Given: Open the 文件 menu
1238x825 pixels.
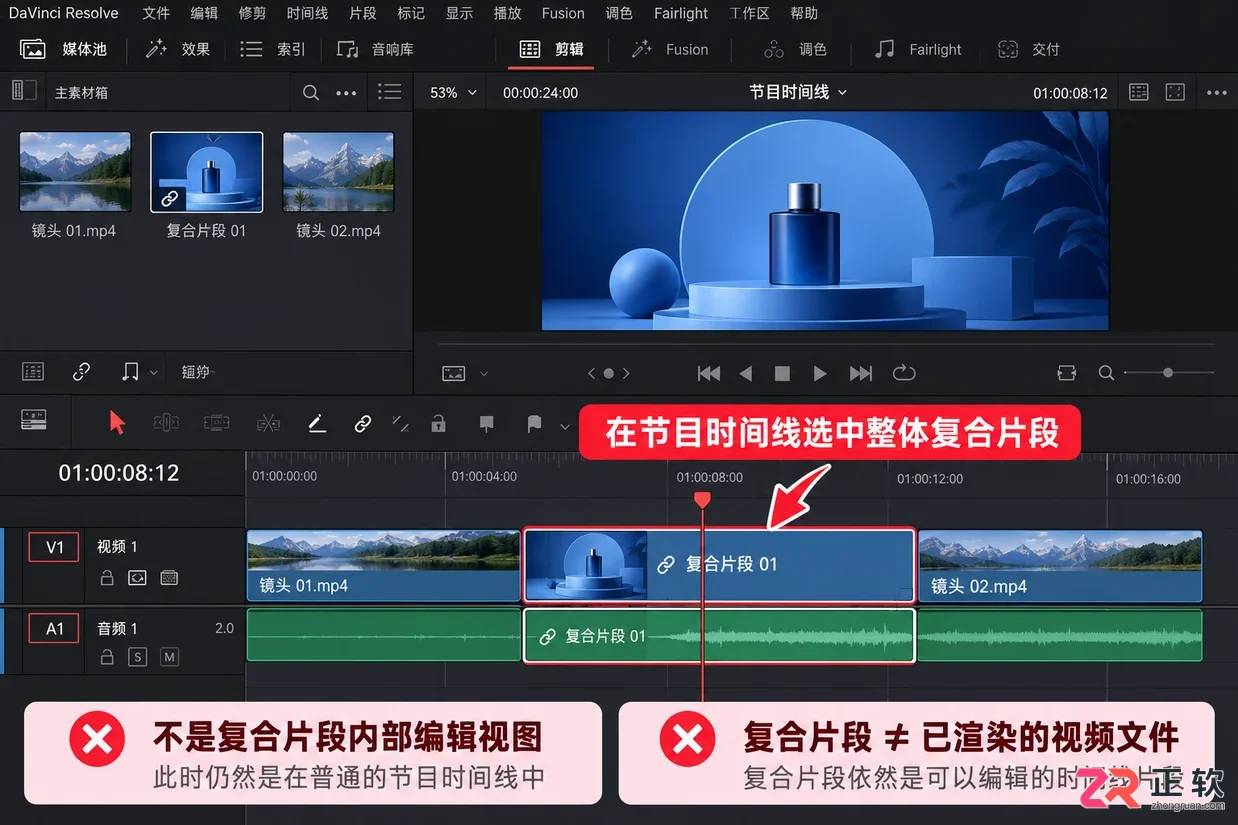Looking at the screenshot, I should pos(156,13).
